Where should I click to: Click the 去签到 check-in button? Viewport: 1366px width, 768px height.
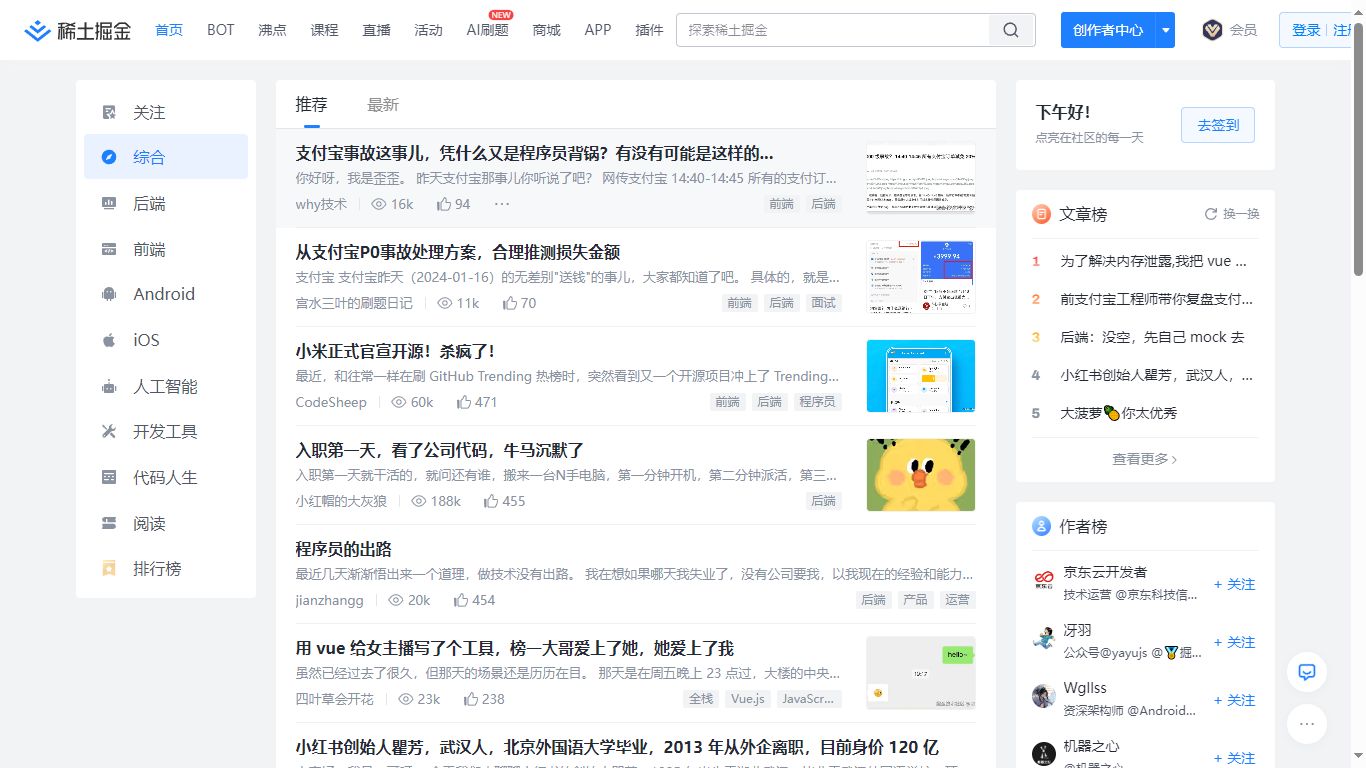[x=1217, y=125]
